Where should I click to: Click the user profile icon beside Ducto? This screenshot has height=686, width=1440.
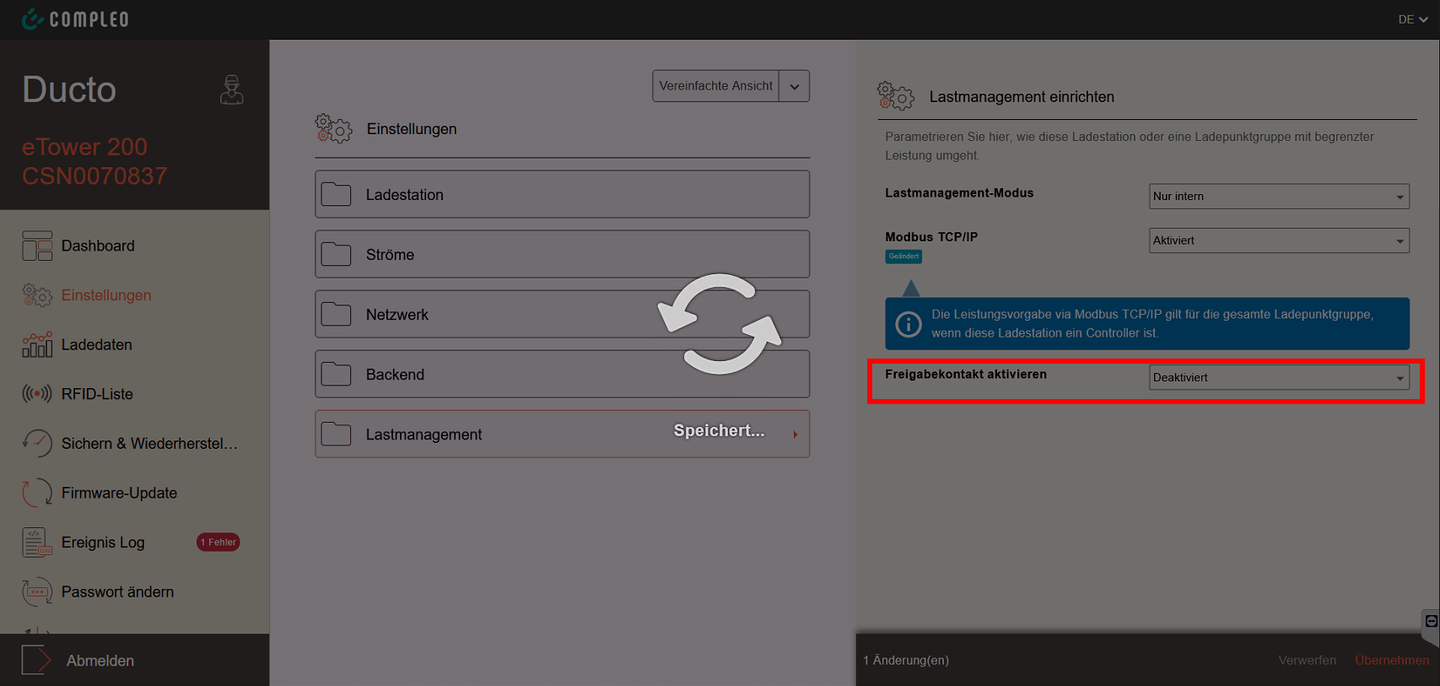[x=231, y=90]
